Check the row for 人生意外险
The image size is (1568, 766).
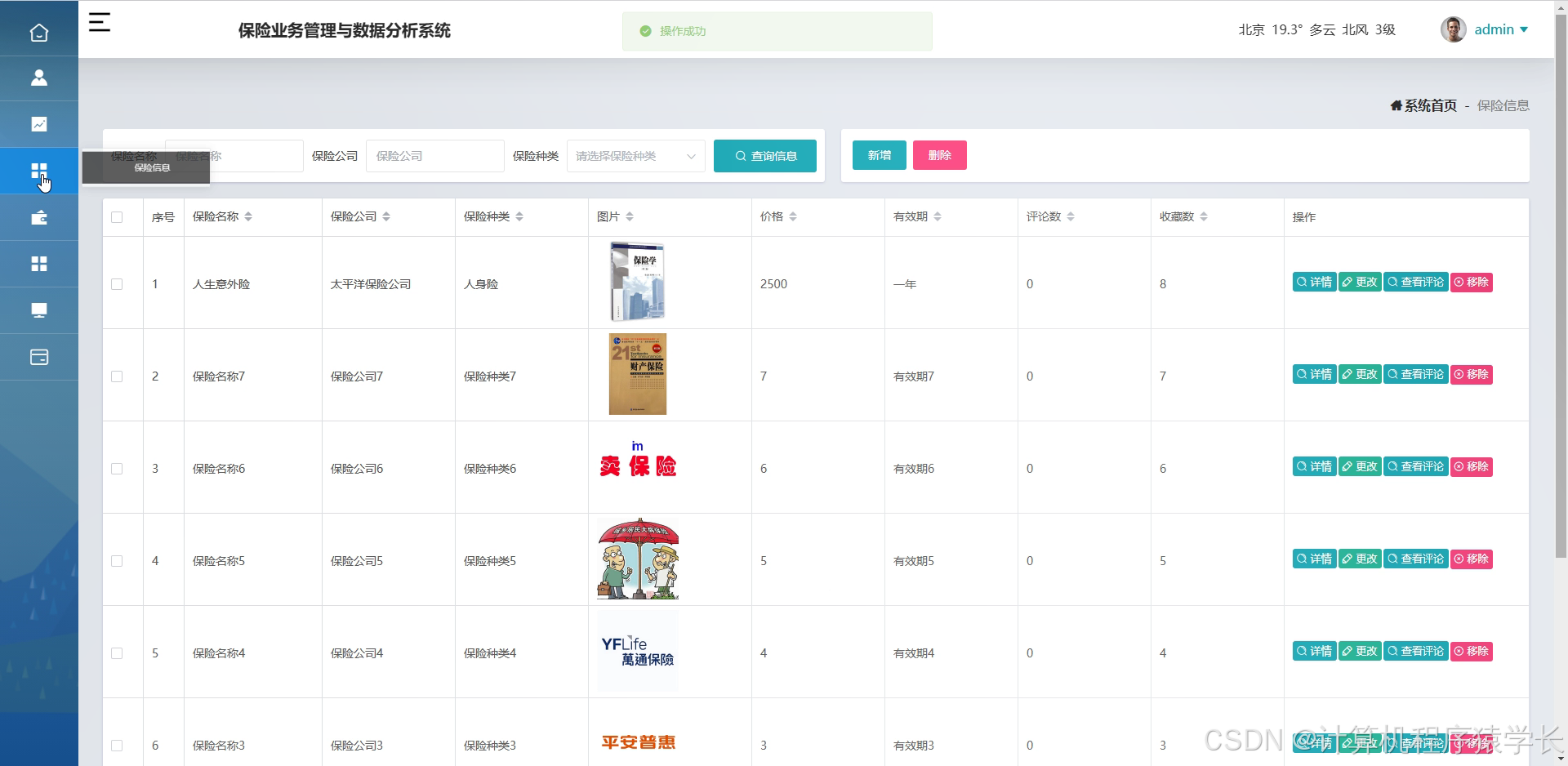click(117, 284)
